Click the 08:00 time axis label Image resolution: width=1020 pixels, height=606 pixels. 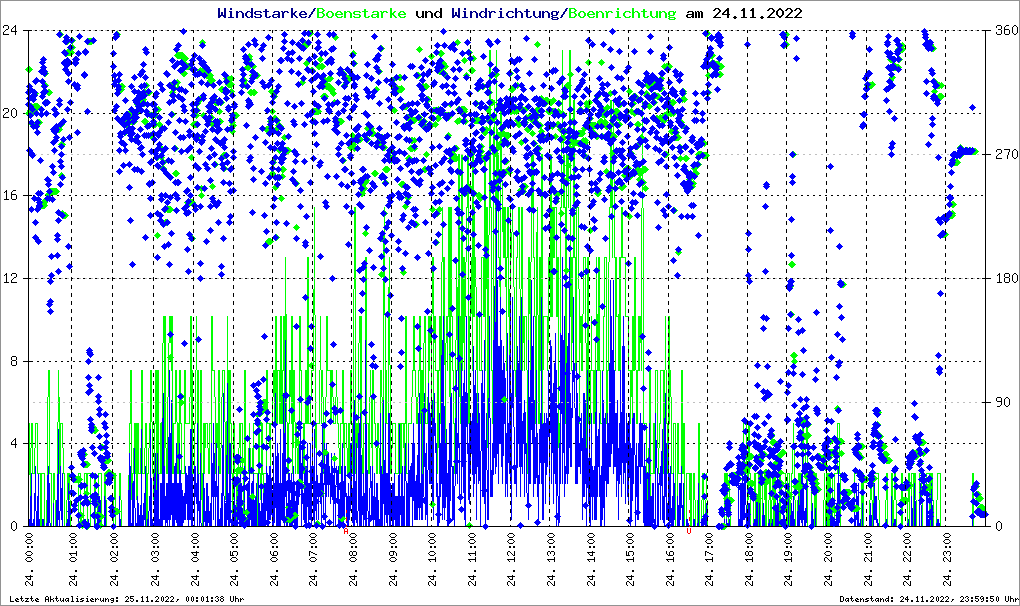coord(353,559)
